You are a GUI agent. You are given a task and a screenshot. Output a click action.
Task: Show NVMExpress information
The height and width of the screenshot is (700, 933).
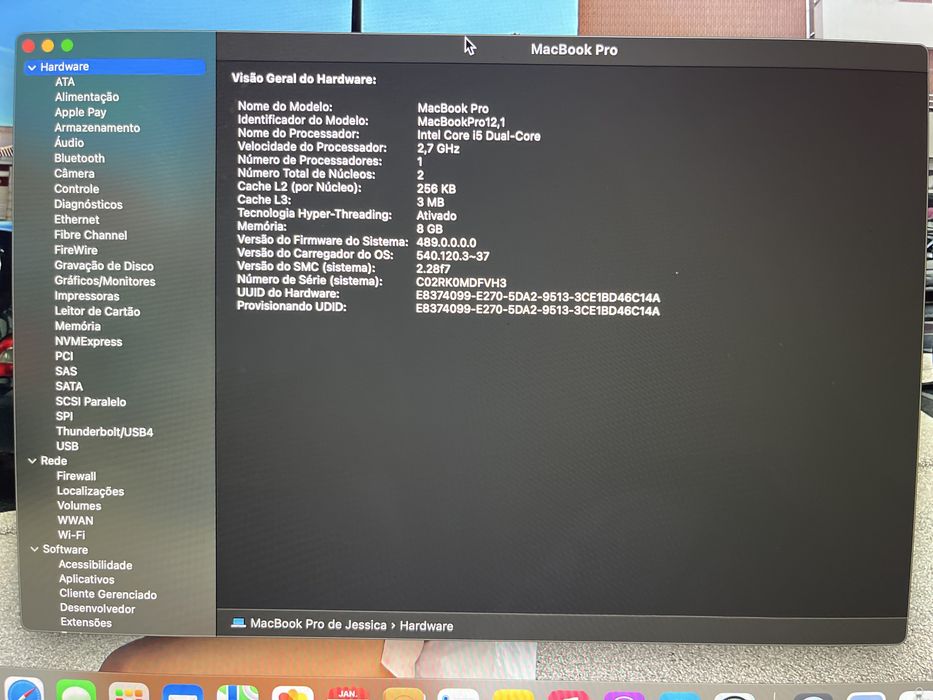pos(88,342)
